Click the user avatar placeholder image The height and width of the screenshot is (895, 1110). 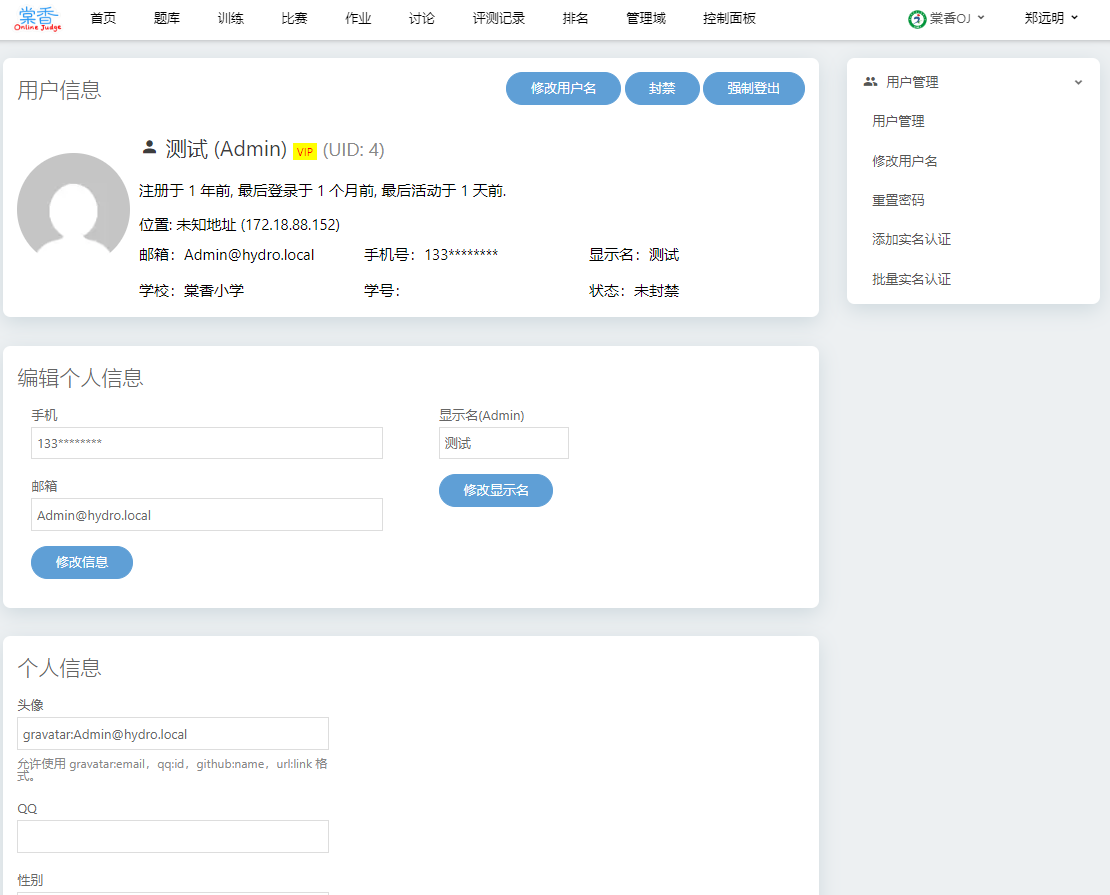tap(73, 209)
